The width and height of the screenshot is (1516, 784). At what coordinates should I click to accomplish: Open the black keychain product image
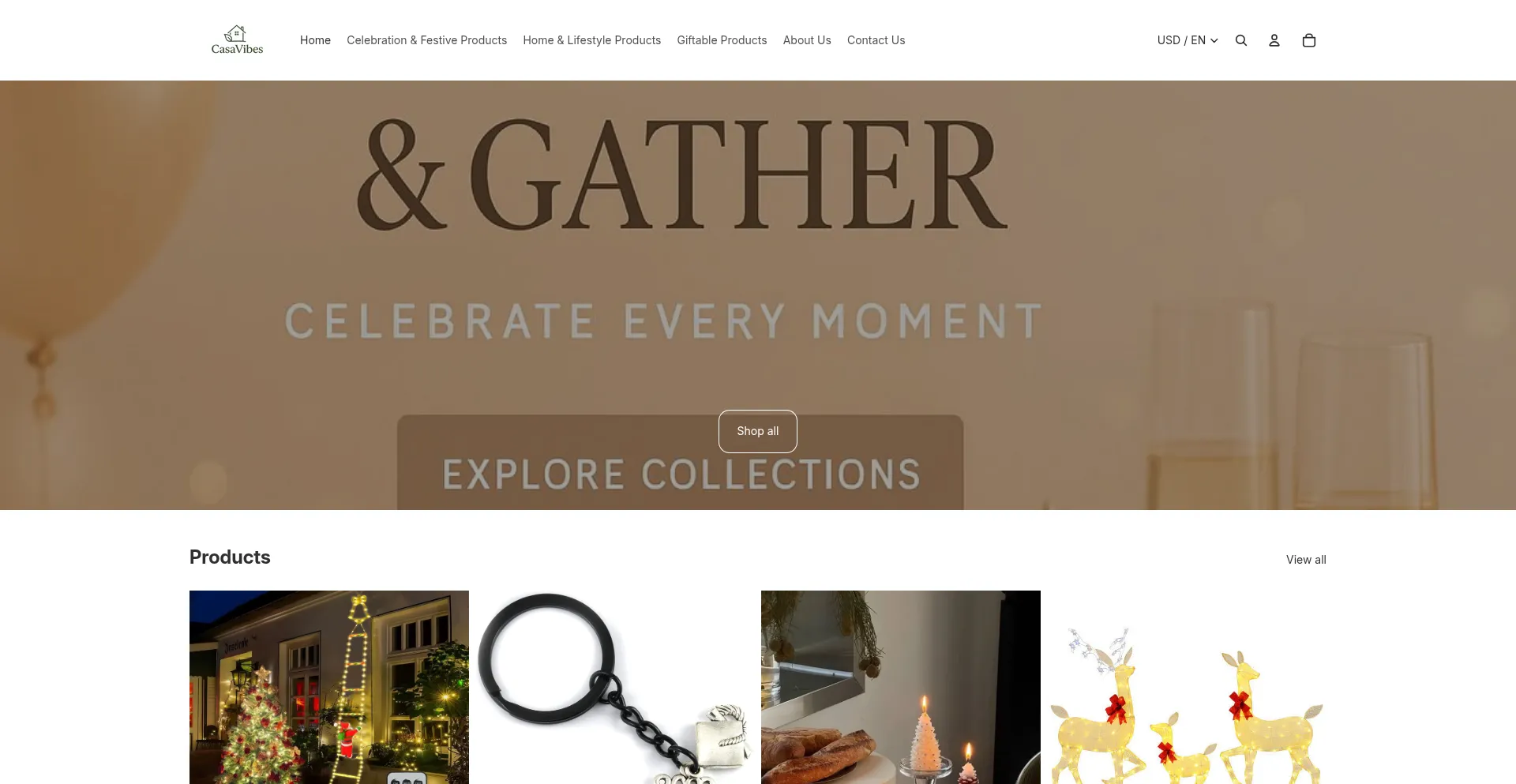[615, 687]
